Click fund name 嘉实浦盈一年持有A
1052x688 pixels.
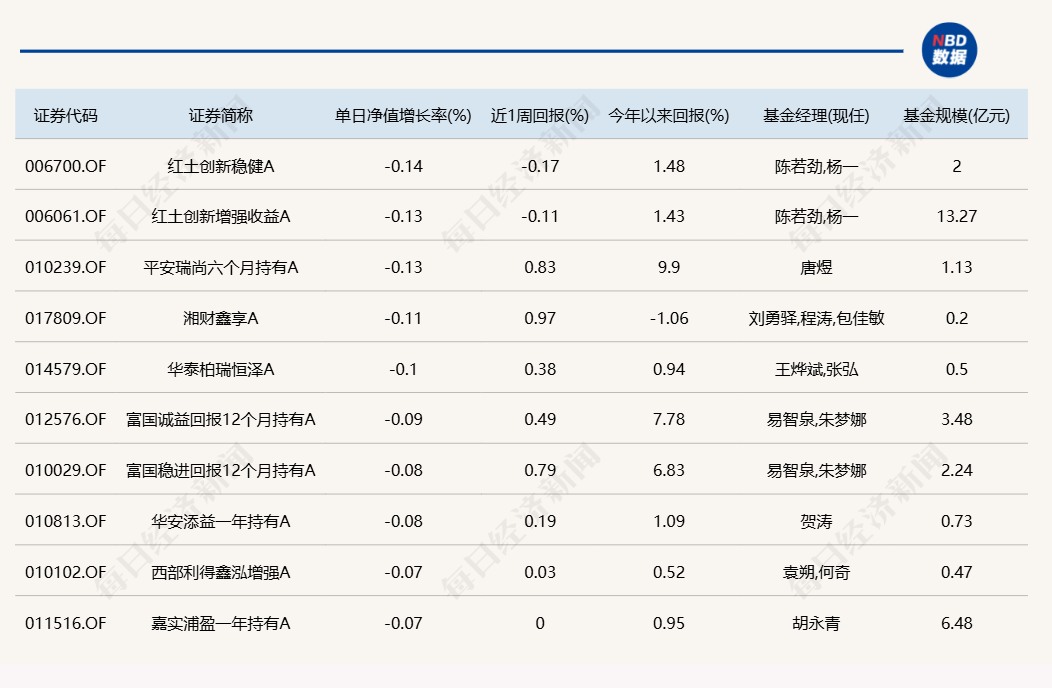click(x=221, y=624)
